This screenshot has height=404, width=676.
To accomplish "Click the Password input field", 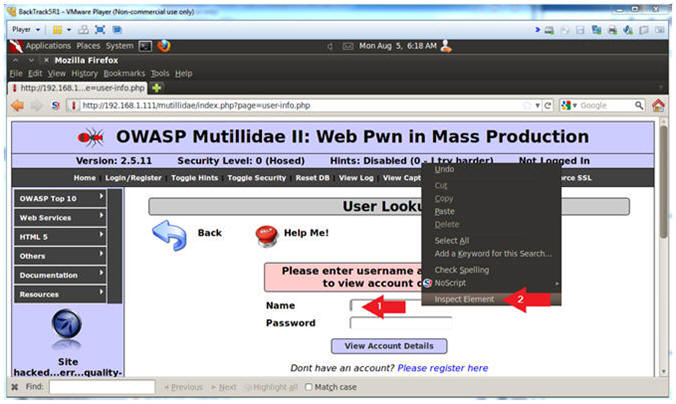I will 401,323.
